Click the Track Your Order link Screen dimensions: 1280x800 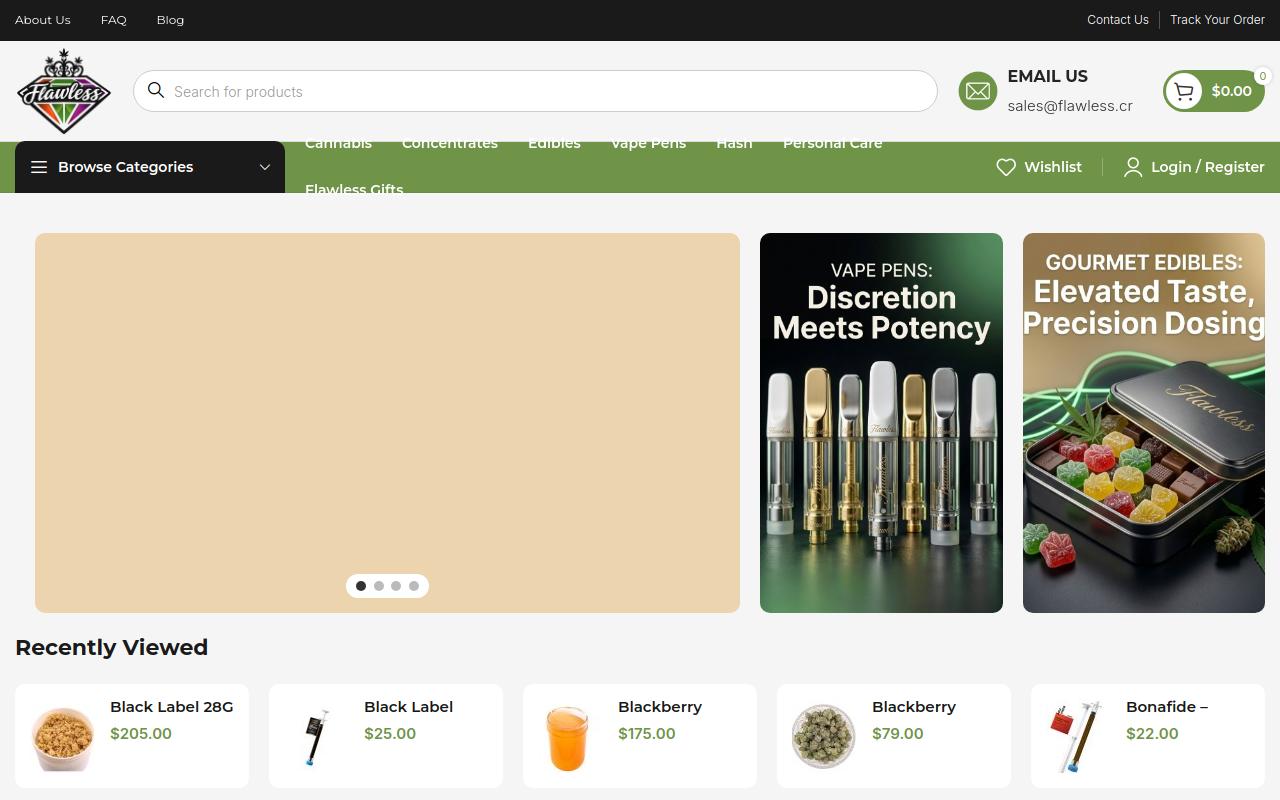1217,20
